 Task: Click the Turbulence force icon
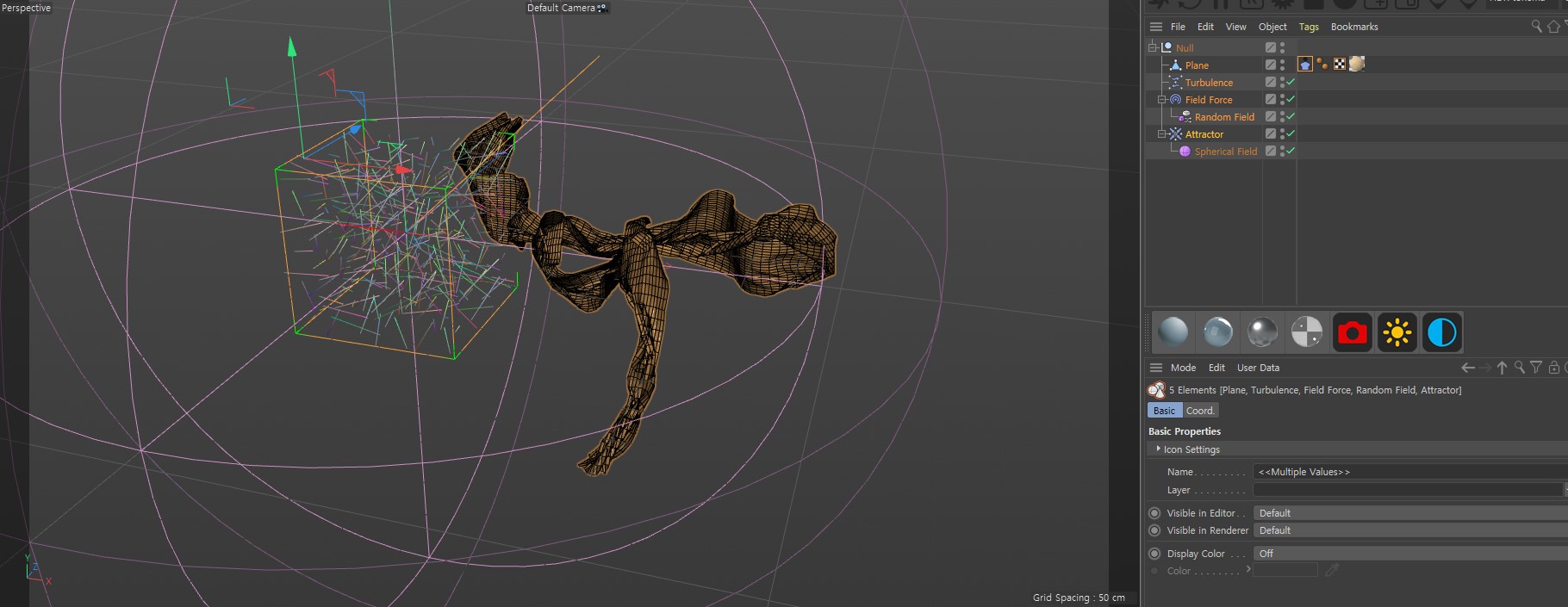[x=1175, y=82]
